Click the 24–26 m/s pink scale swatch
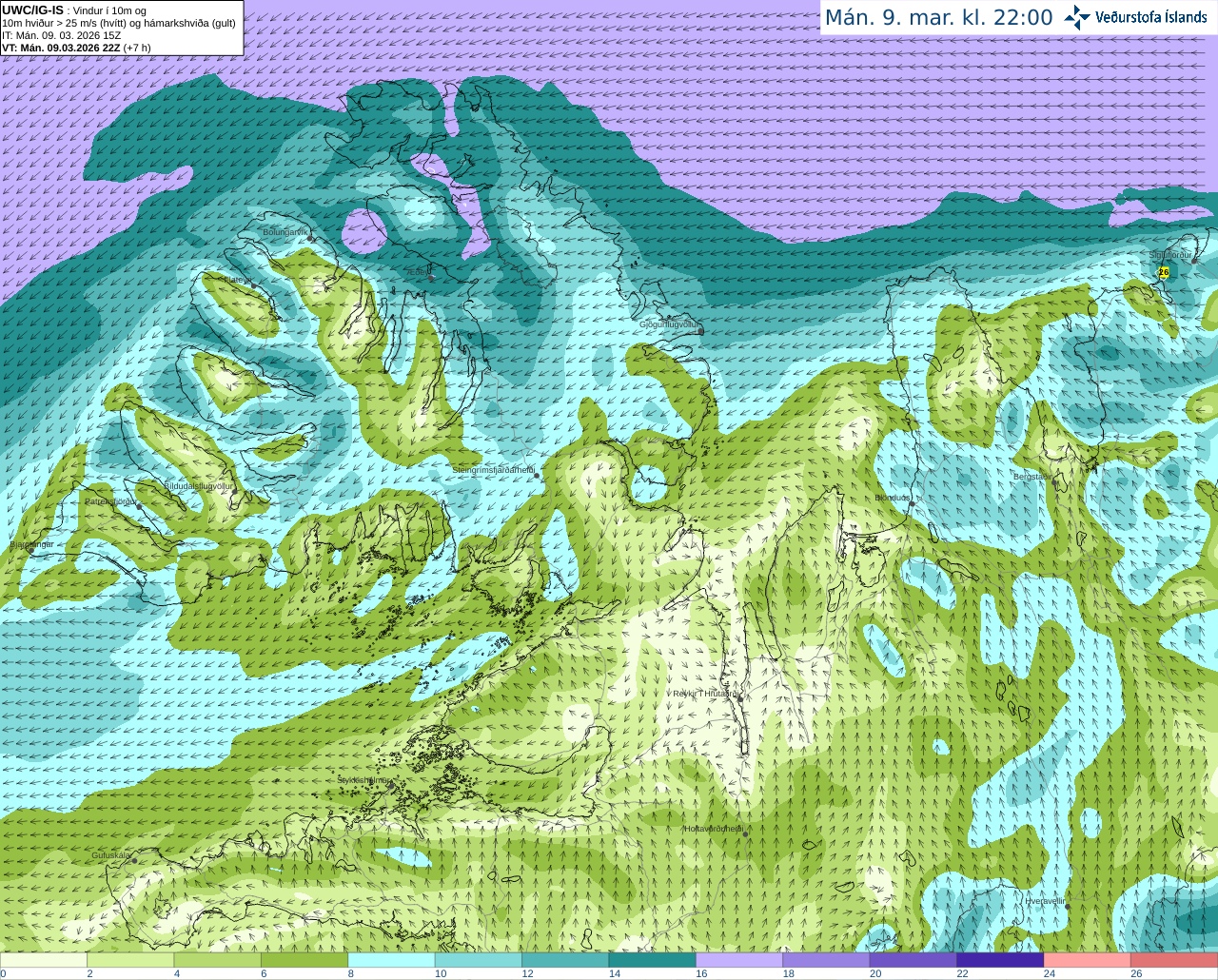Viewport: 1218px width, 980px height. pos(1088,960)
